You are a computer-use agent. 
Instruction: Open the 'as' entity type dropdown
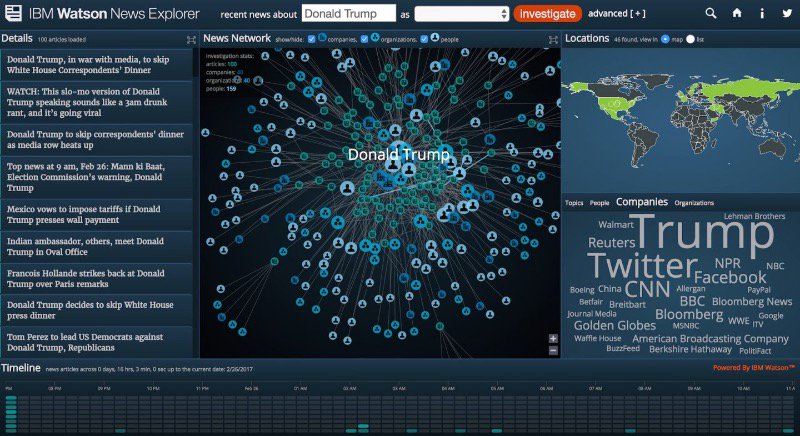pyautogui.click(x=462, y=14)
